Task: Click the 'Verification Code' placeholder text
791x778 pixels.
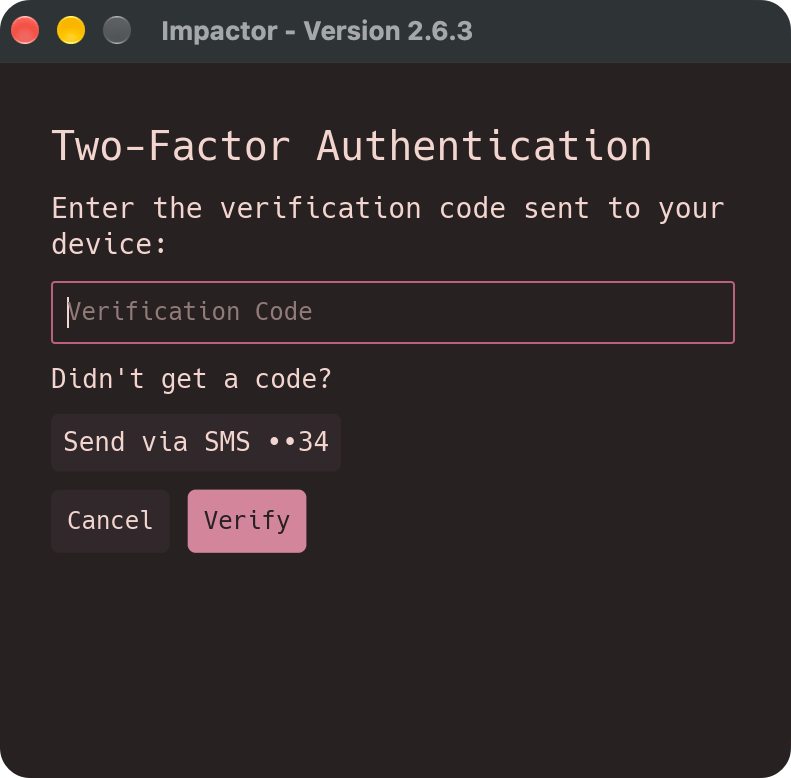Action: [x=190, y=311]
